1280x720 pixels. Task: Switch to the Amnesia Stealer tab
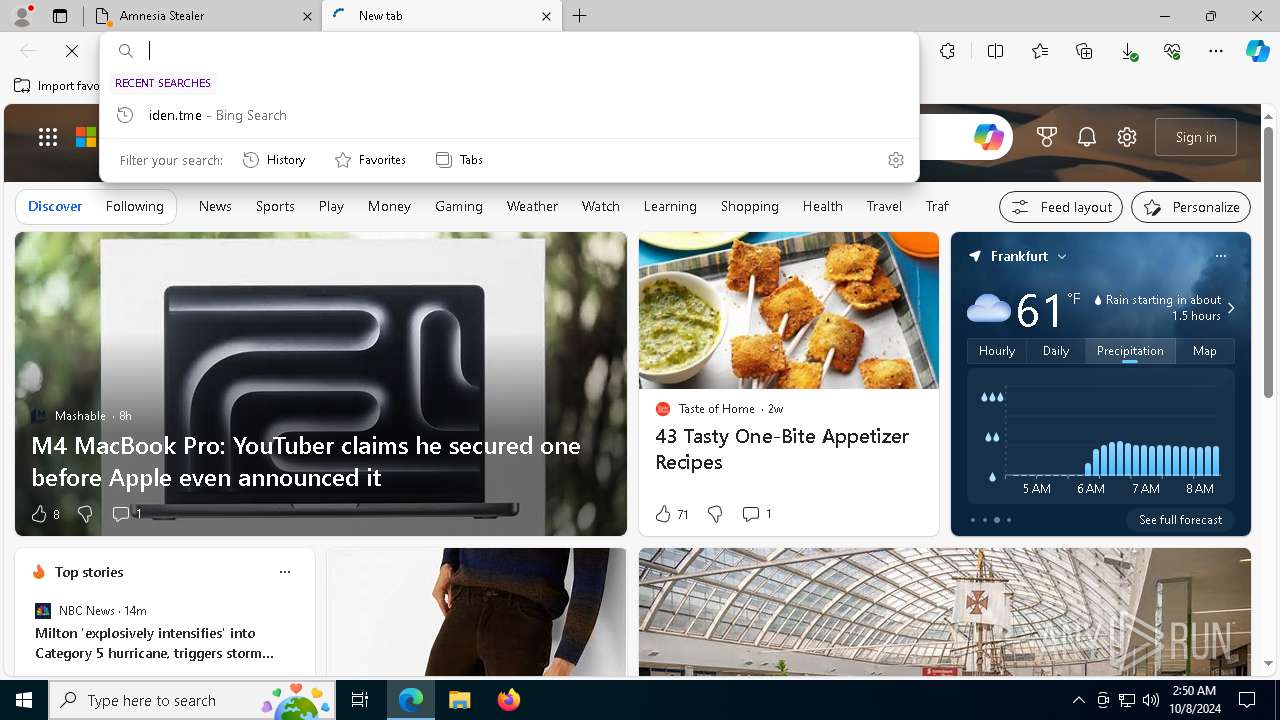click(204, 16)
